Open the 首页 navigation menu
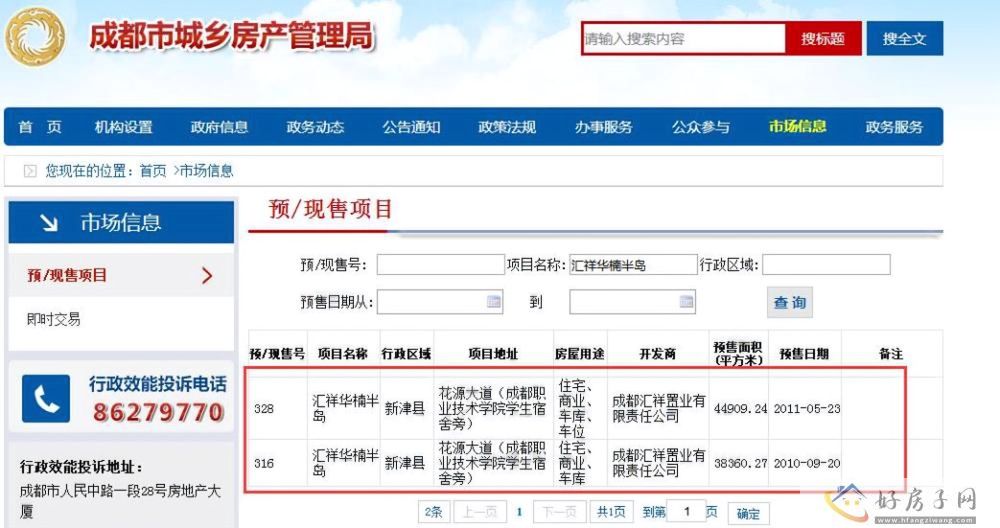Screen dimensions: 1000x528 click(40, 127)
